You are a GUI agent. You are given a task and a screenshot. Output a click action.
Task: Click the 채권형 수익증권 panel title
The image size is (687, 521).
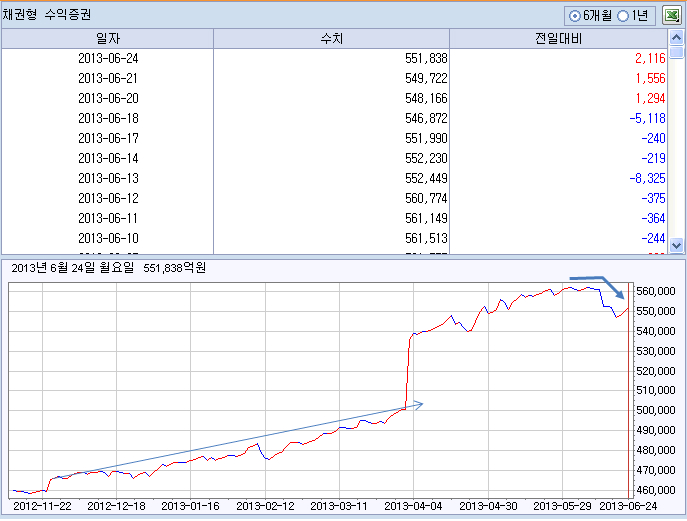(47, 15)
